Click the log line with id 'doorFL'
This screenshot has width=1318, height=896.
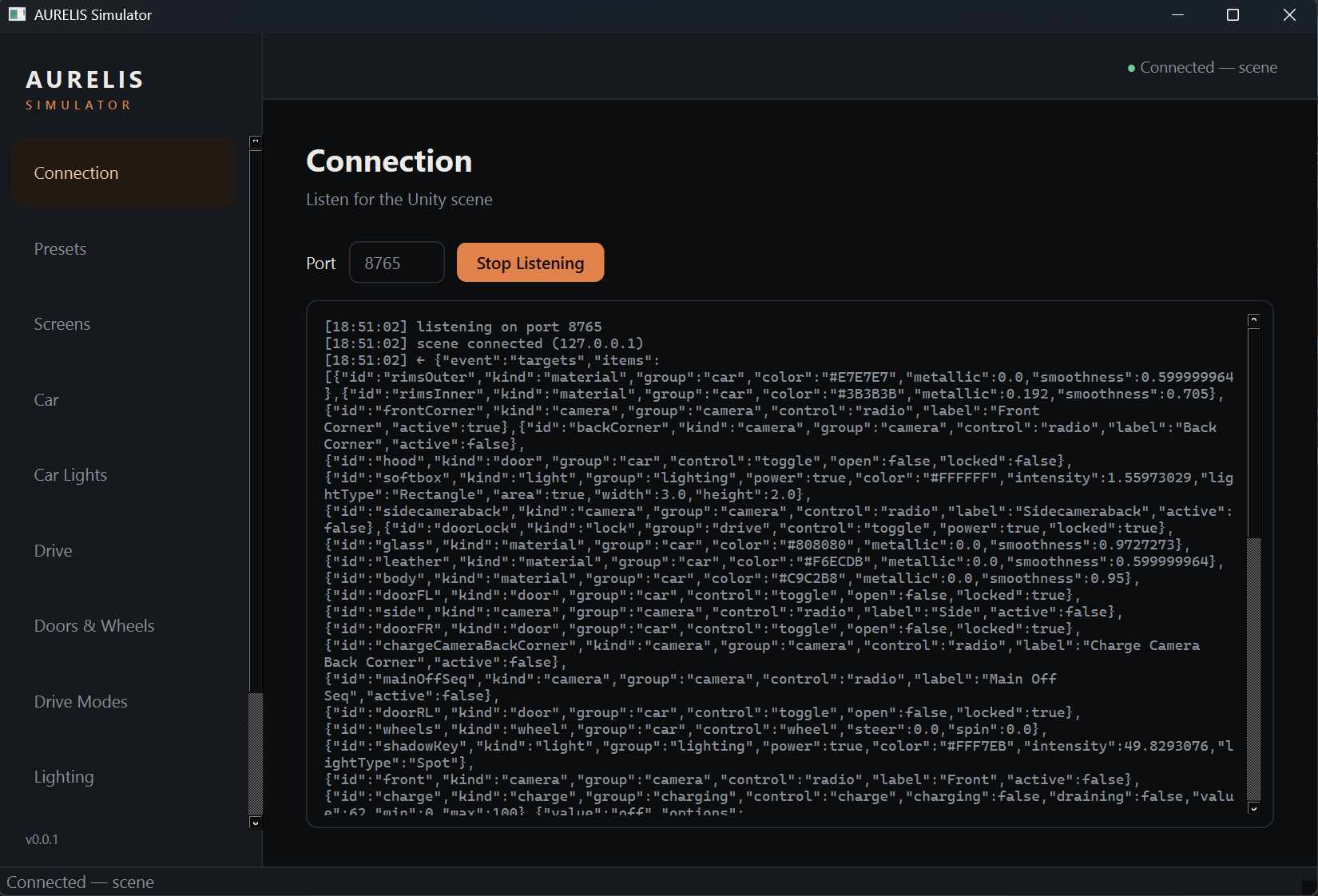click(x=702, y=595)
